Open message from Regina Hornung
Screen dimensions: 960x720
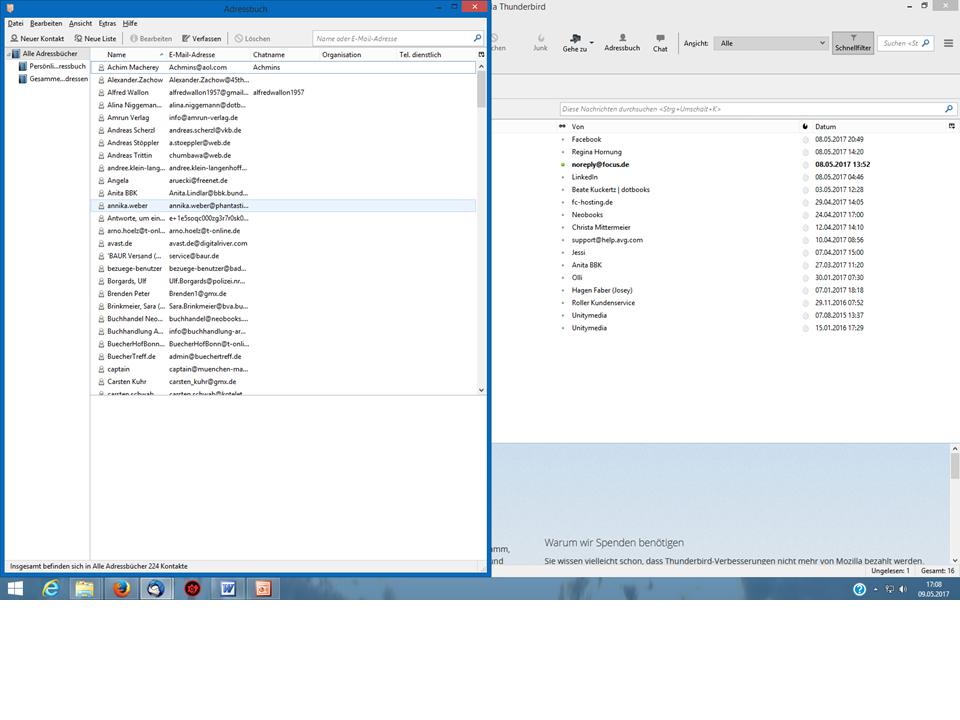[x=596, y=152]
